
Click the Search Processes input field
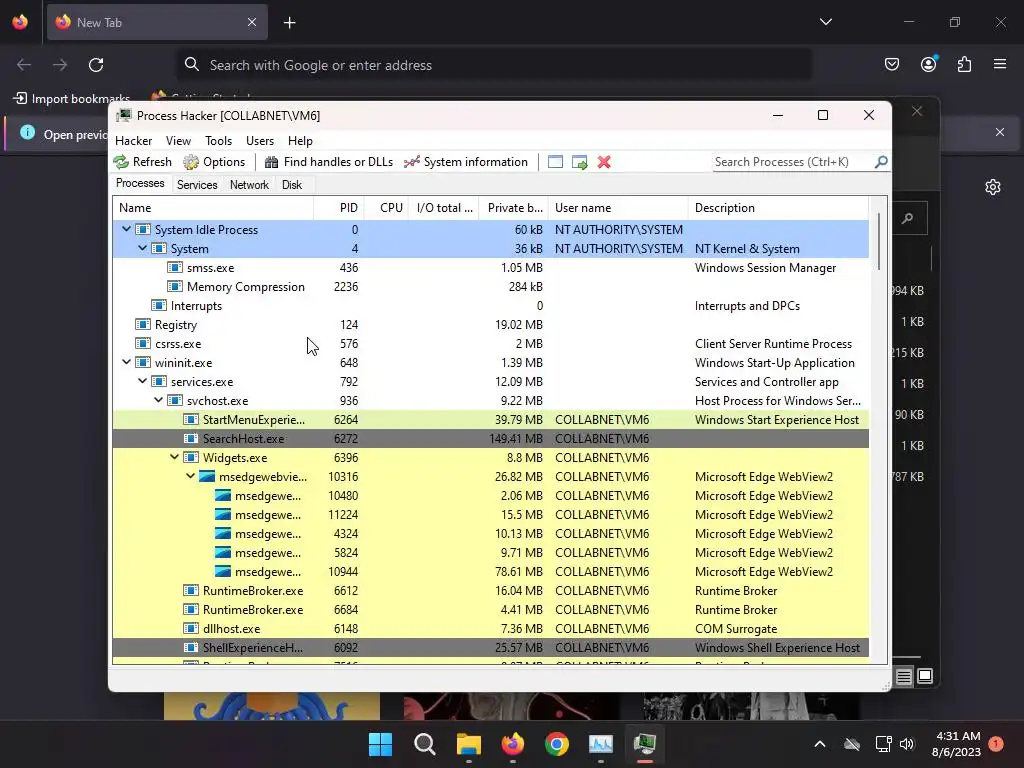[793, 161]
